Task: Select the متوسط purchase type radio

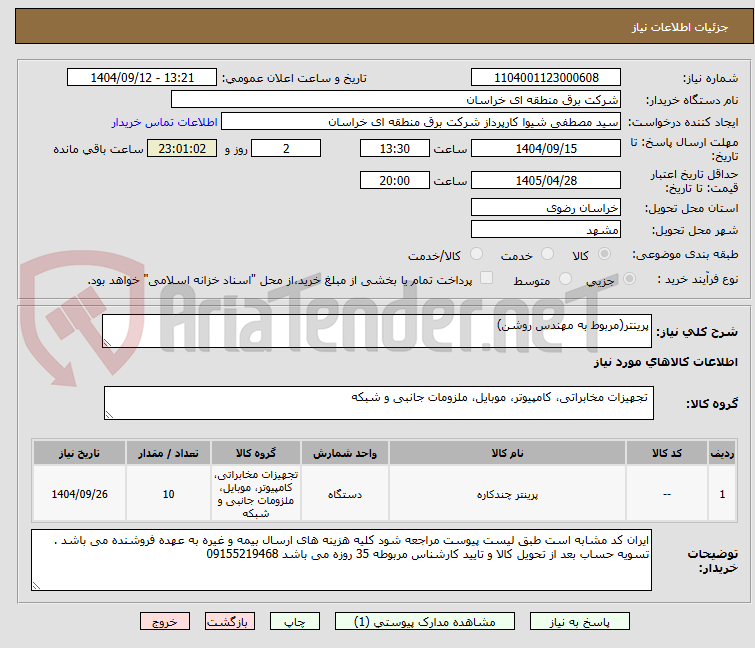Action: [565, 279]
